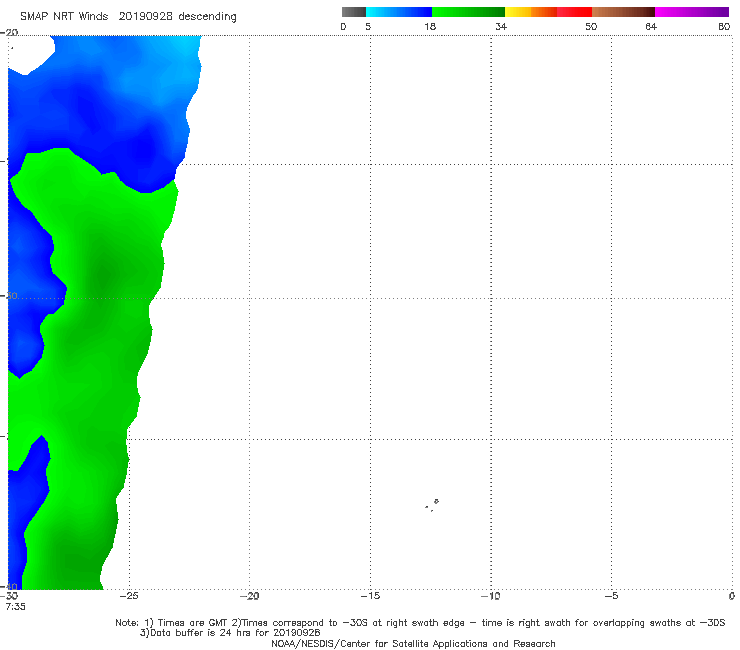Click the cyan-blue 5-18 segment of the color bar
740x650 pixels.
click(x=399, y=12)
